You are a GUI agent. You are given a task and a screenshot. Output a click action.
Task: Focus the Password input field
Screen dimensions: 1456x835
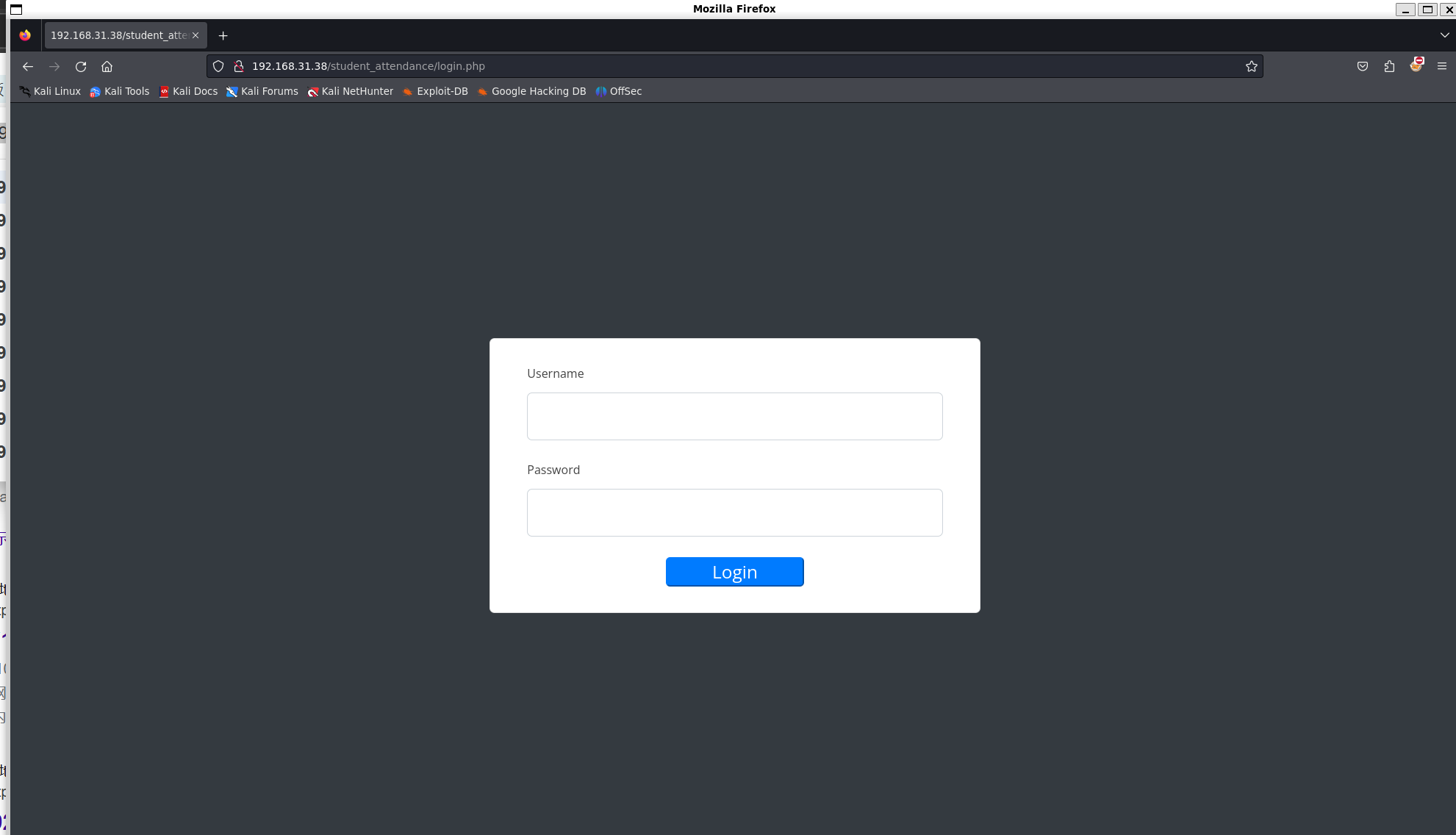click(x=734, y=512)
